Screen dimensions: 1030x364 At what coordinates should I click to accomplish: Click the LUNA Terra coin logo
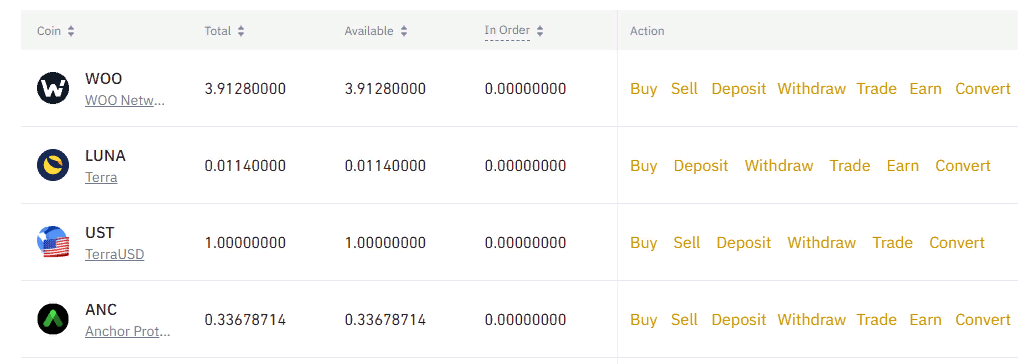tap(53, 166)
